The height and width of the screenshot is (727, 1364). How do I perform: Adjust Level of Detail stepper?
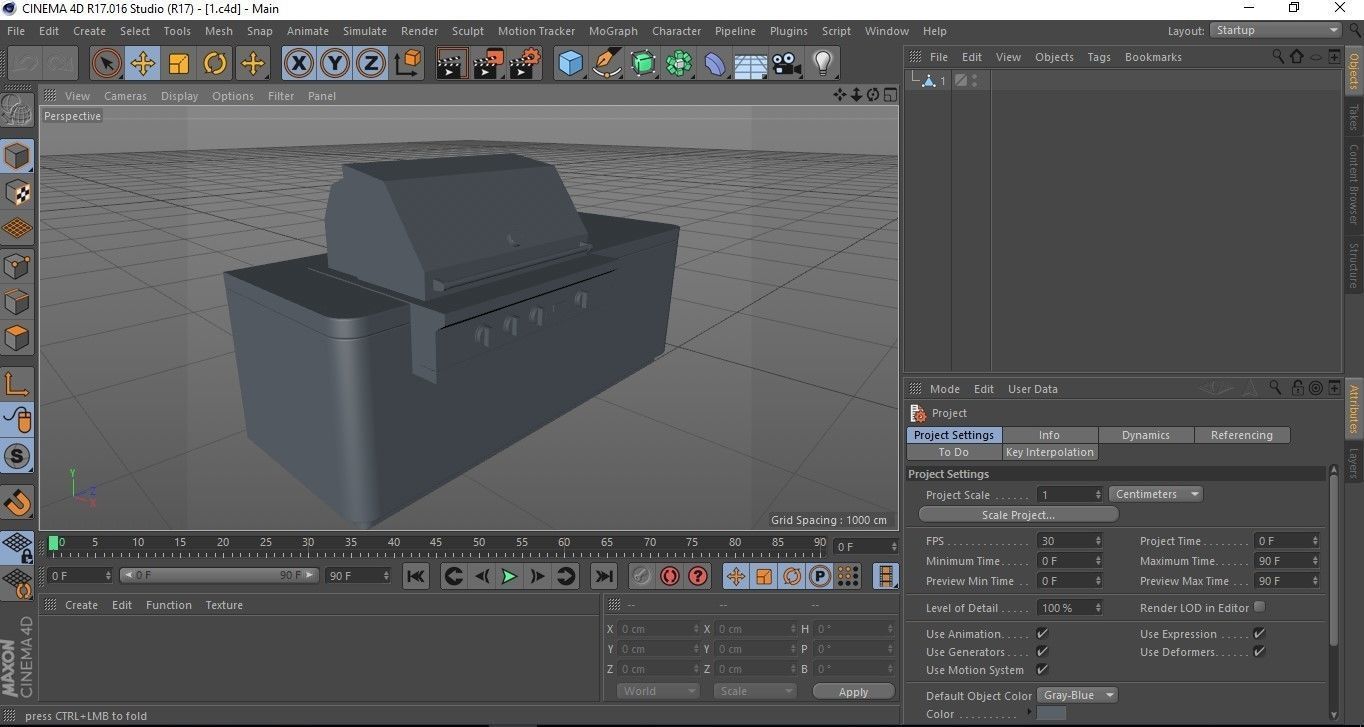pyautogui.click(x=1098, y=608)
